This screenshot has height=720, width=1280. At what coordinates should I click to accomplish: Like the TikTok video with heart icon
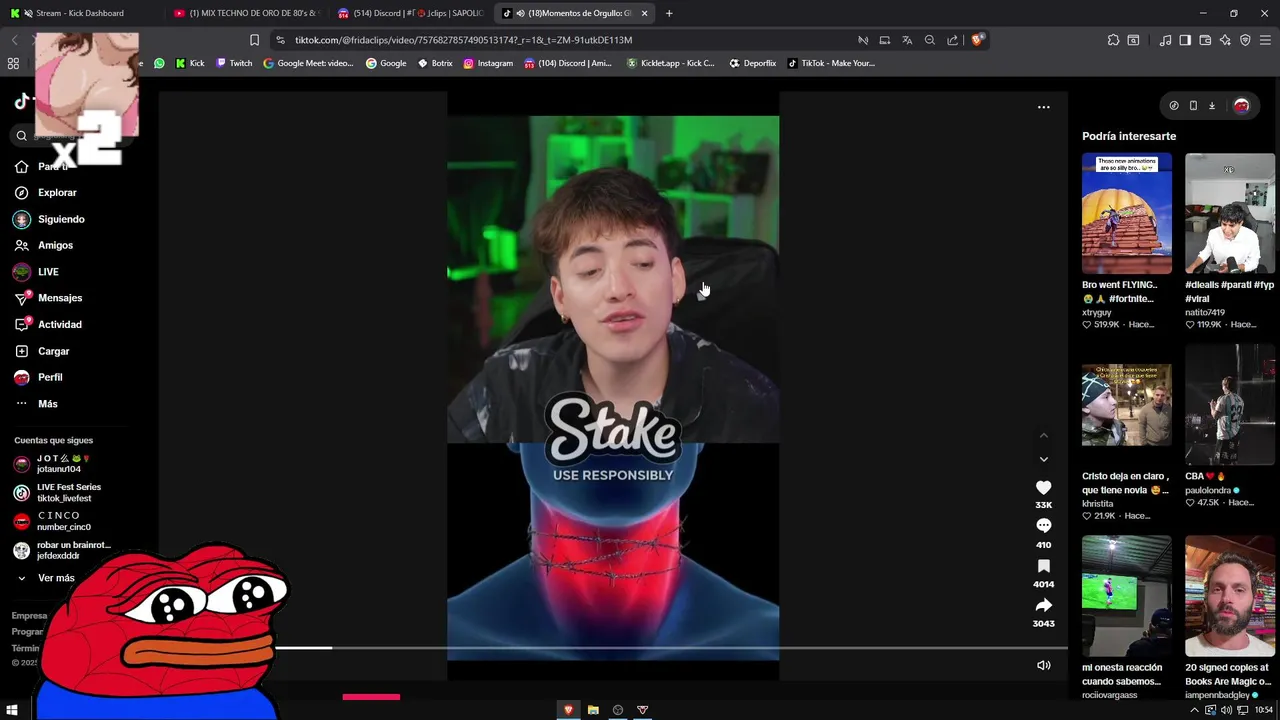(1043, 487)
